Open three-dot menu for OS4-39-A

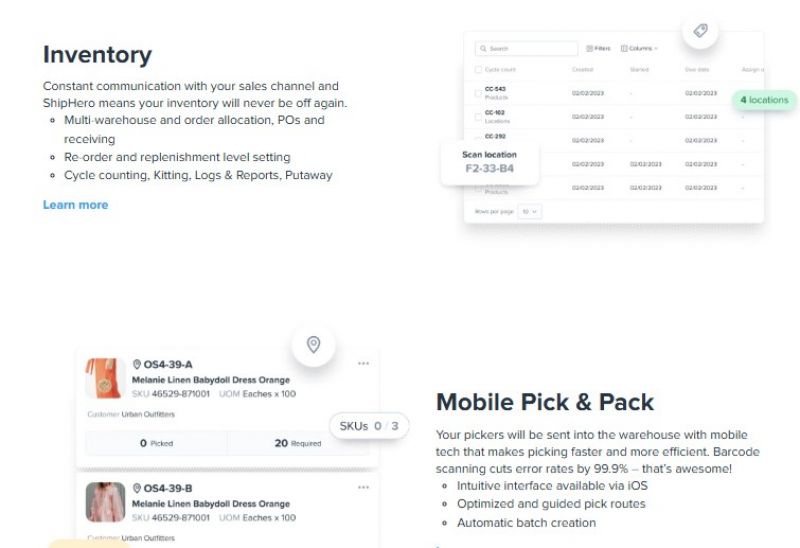pos(363,363)
